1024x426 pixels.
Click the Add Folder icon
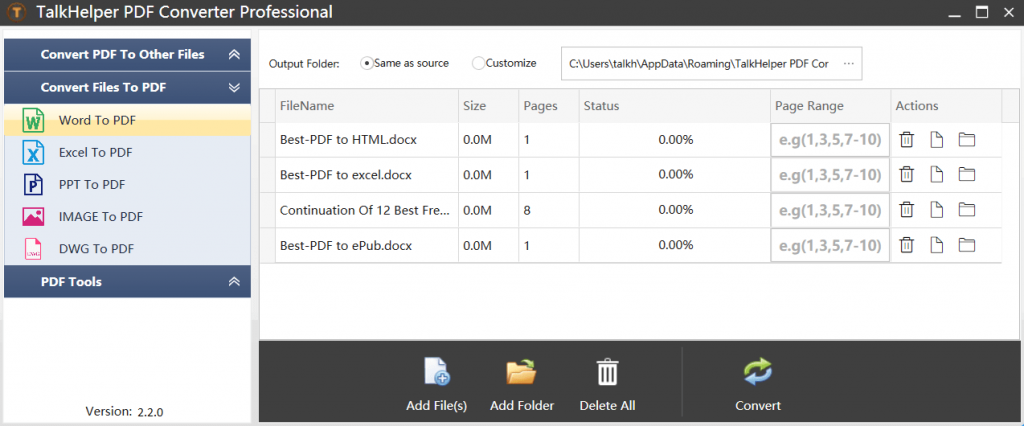click(x=521, y=371)
